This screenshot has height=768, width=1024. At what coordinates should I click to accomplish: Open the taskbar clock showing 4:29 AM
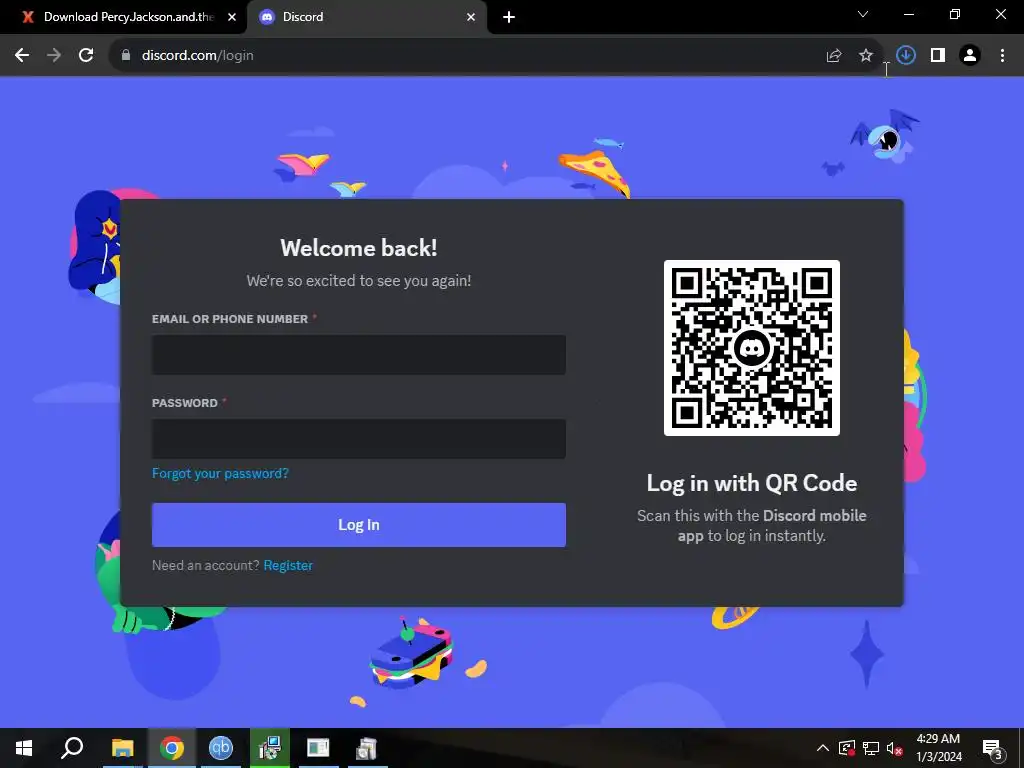point(938,748)
